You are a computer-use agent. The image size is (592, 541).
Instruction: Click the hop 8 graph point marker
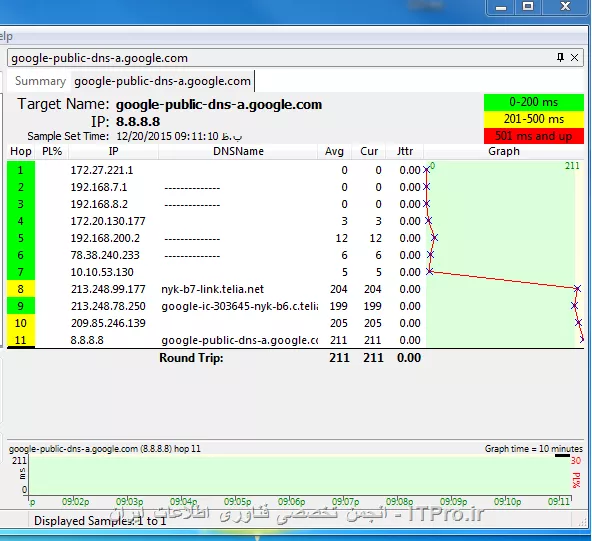pos(577,289)
